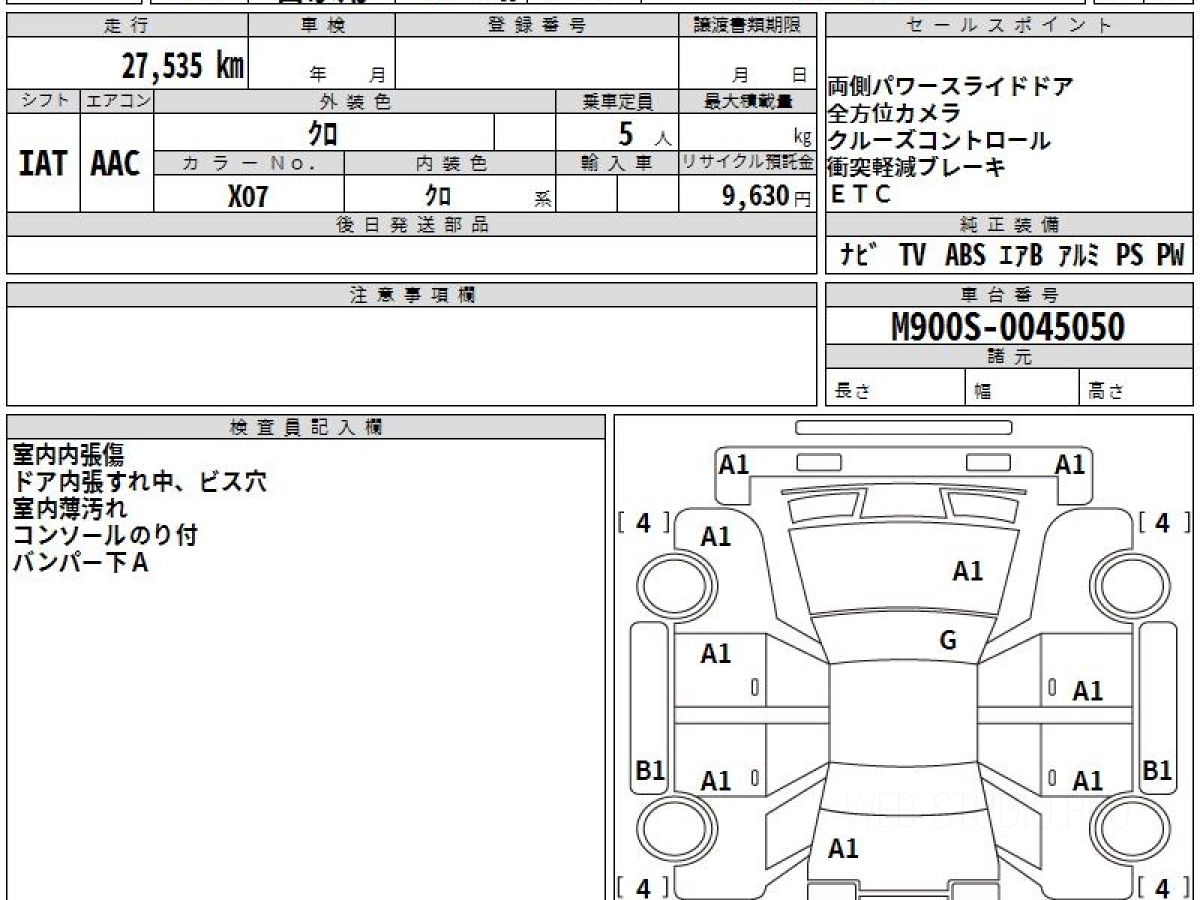Click the 室内薄汚れ inspector note

tap(69, 509)
